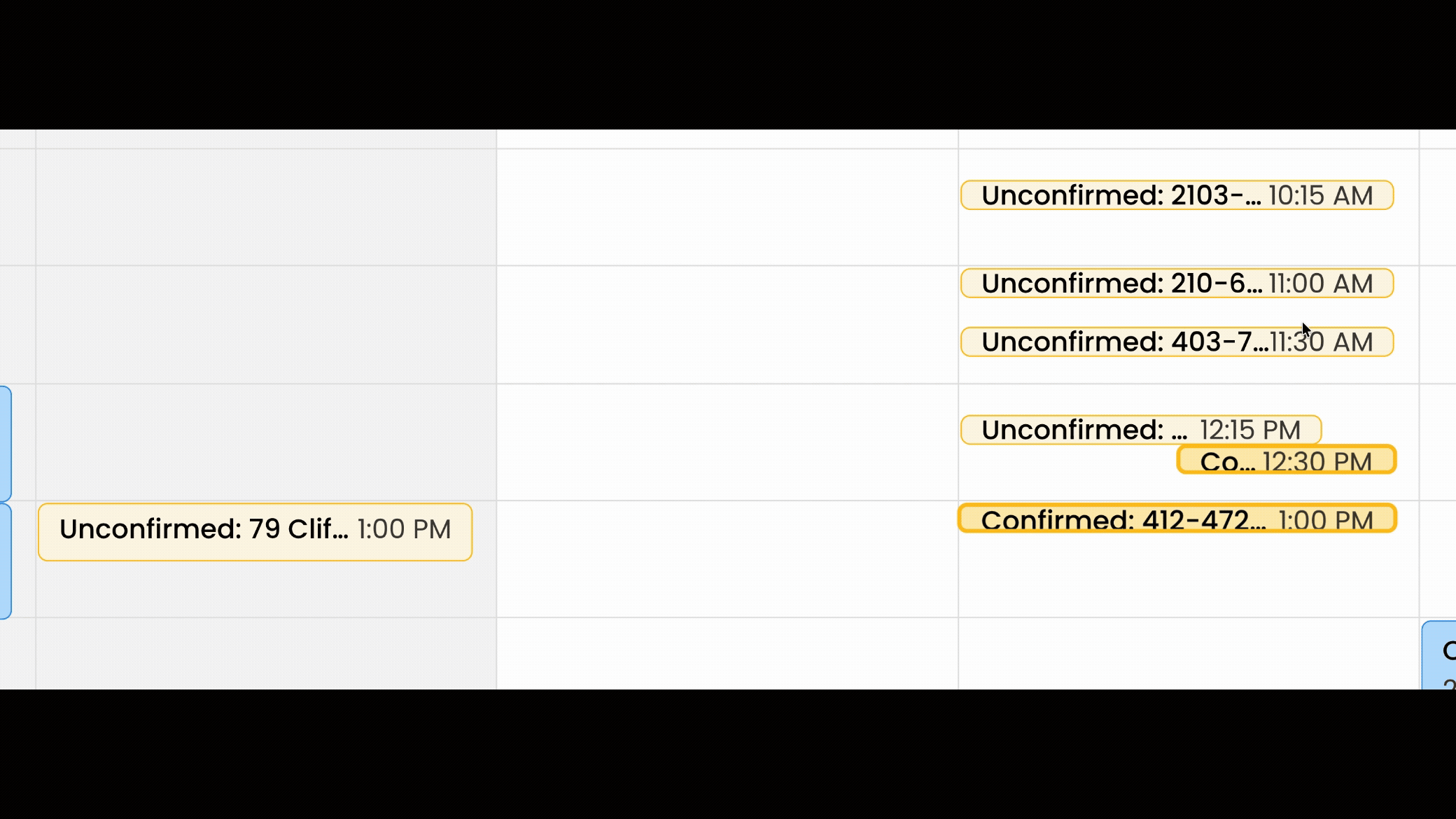This screenshot has width=1456, height=819.
Task: Click the empty gray slot in the 10:15 AM row
Action: [x=266, y=207]
